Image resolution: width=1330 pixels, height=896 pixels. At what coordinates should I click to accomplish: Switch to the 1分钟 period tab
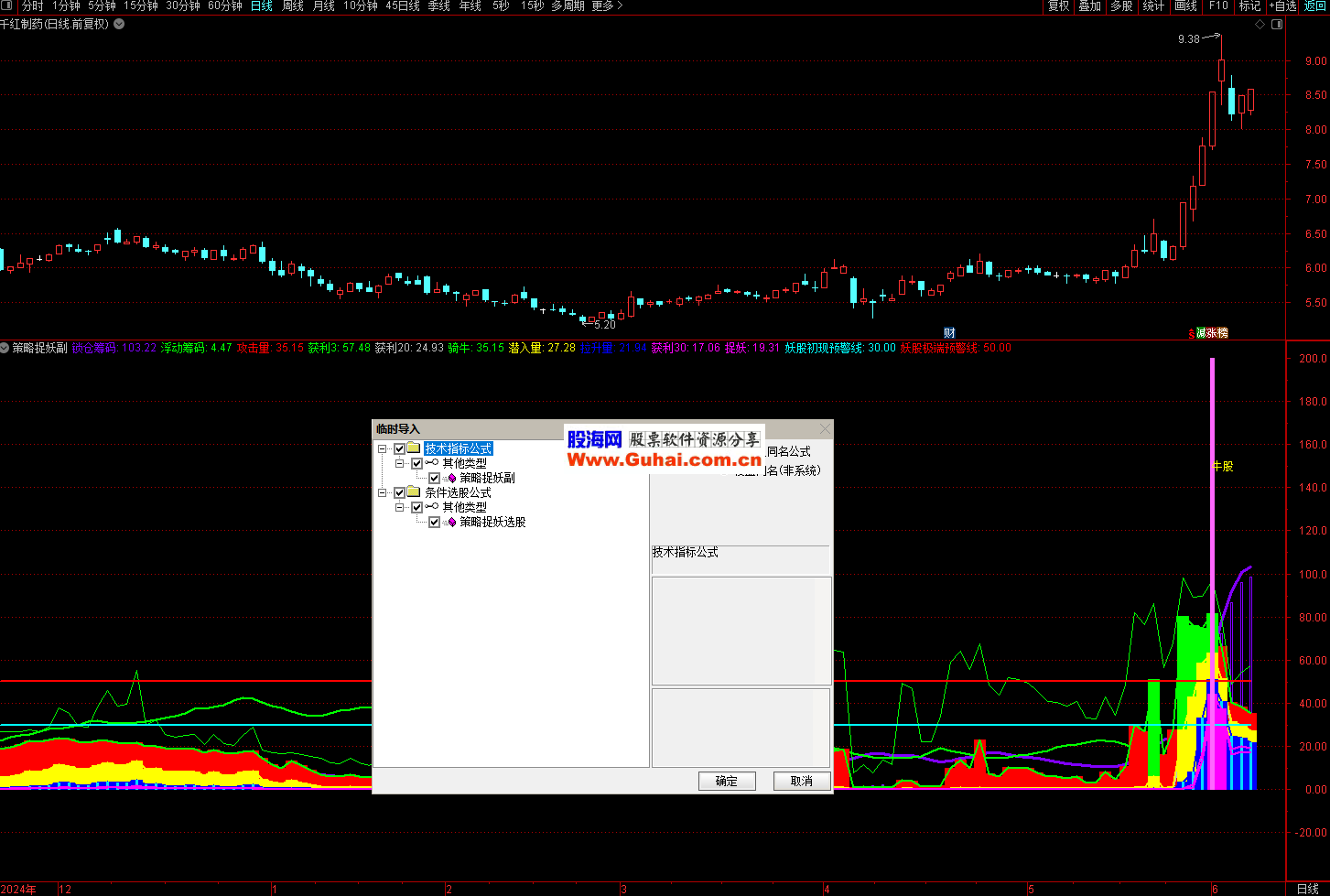click(x=66, y=5)
